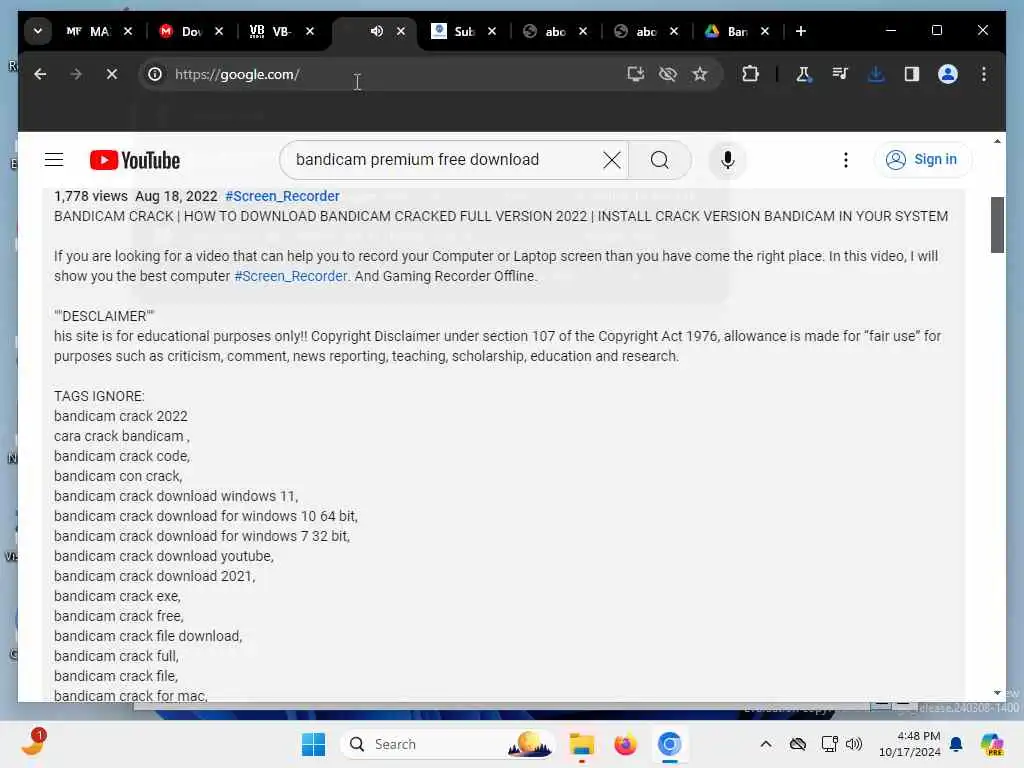Open YouTube hamburger guide menu
The image size is (1024, 768).
point(54,160)
